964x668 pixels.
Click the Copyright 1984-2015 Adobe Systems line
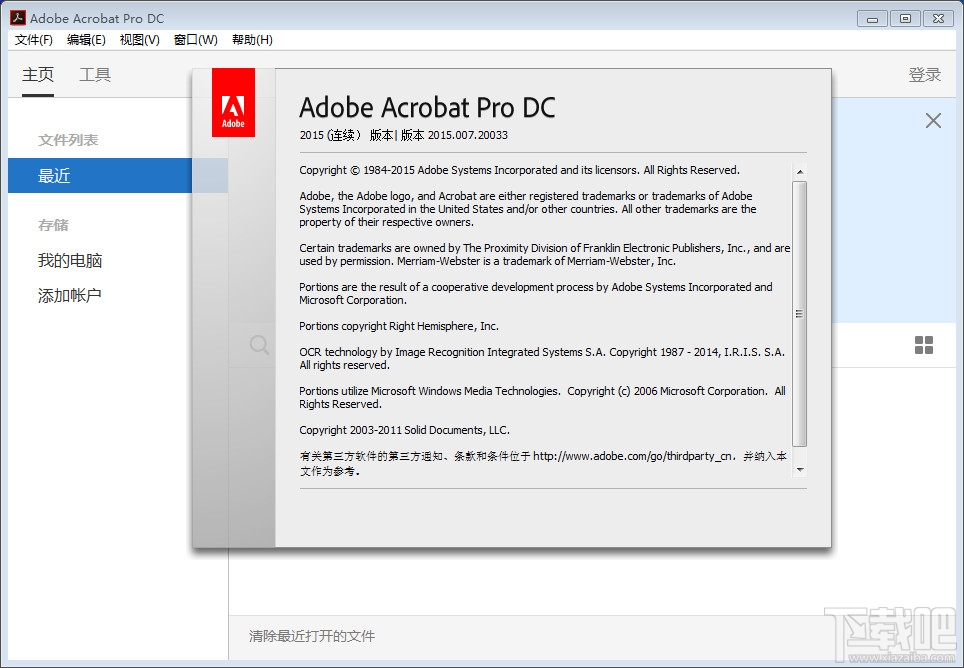tap(520, 170)
